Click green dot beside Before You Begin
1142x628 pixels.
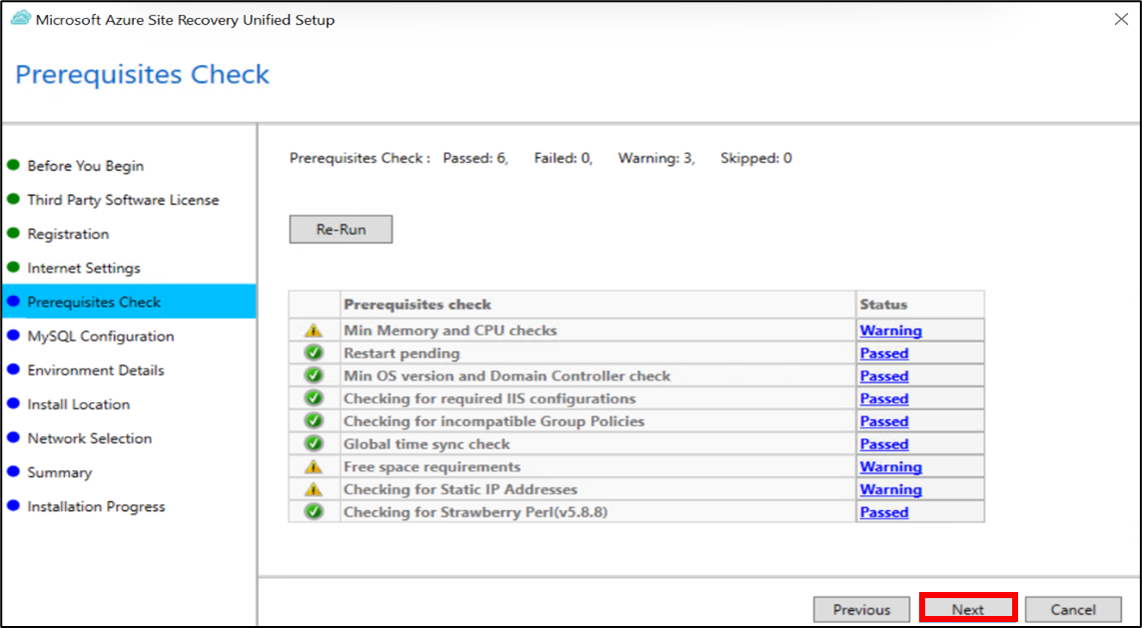coord(13,165)
